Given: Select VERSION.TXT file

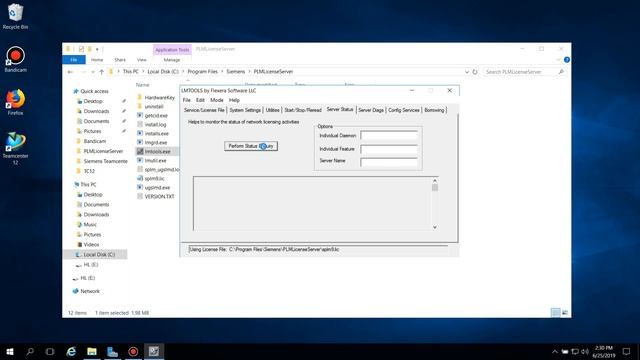Looking at the screenshot, I should click(159, 196).
